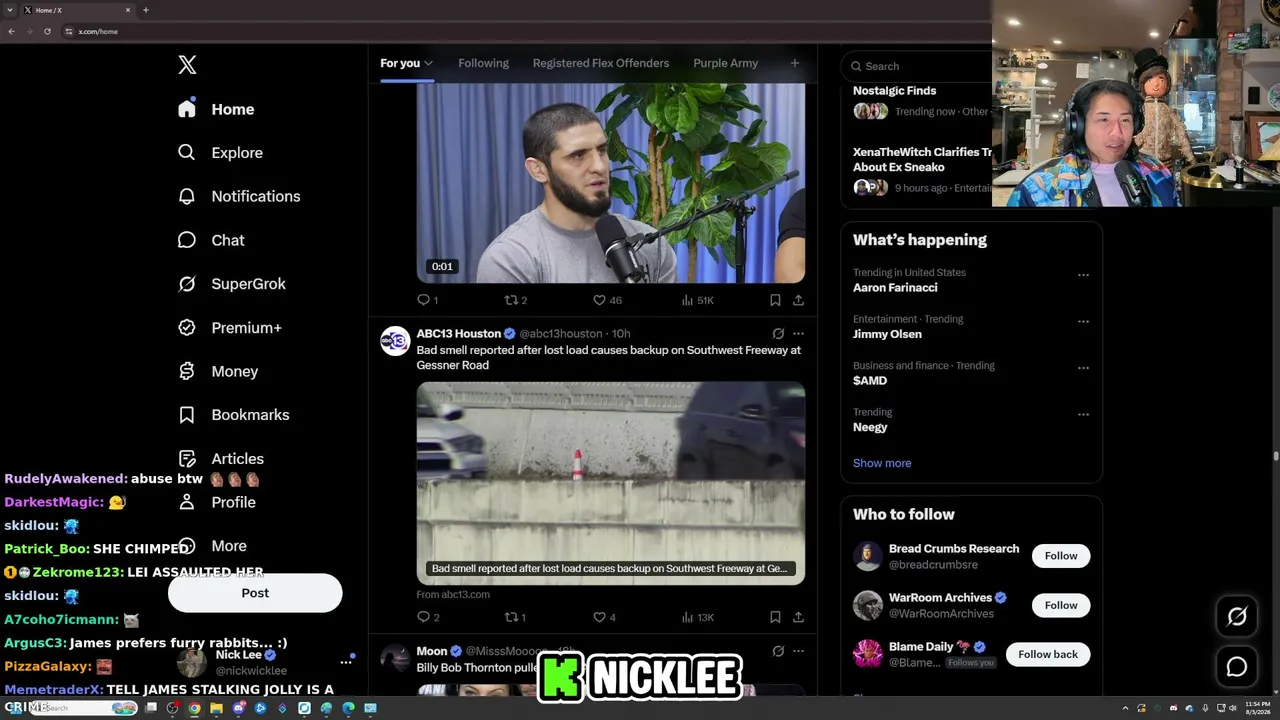Like the video post with 46 likes
The width and height of the screenshot is (1280, 720).
[x=607, y=300]
